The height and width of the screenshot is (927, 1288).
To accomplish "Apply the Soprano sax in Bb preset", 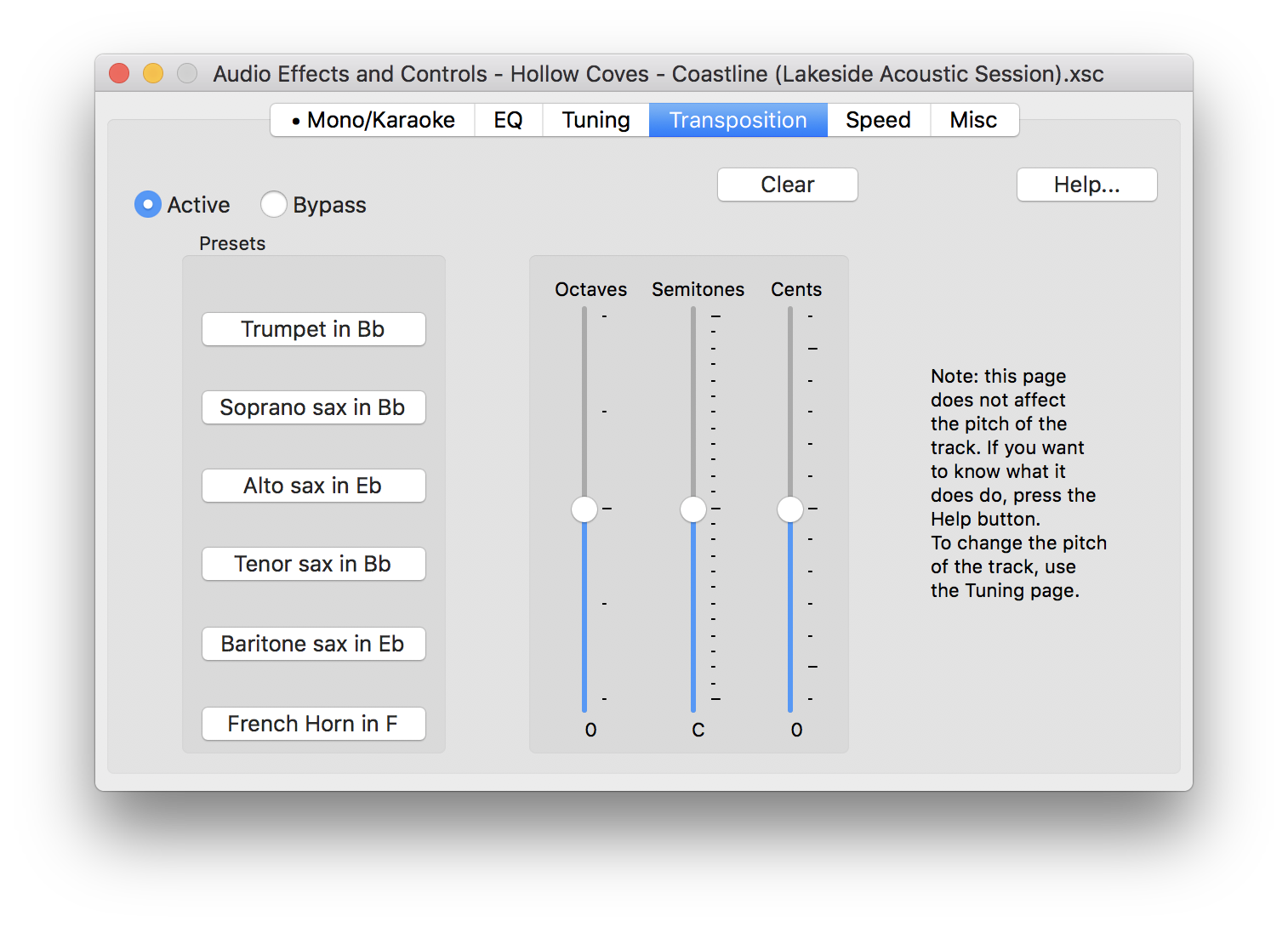I will pyautogui.click(x=314, y=407).
